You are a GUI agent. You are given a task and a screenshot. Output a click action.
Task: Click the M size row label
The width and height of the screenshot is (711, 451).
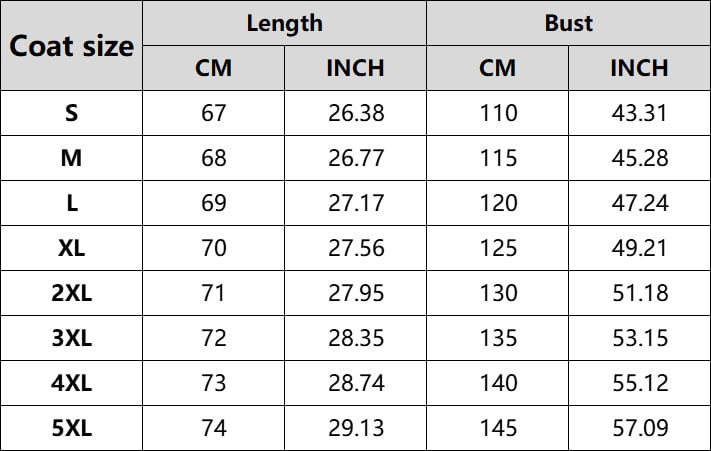click(x=71, y=158)
